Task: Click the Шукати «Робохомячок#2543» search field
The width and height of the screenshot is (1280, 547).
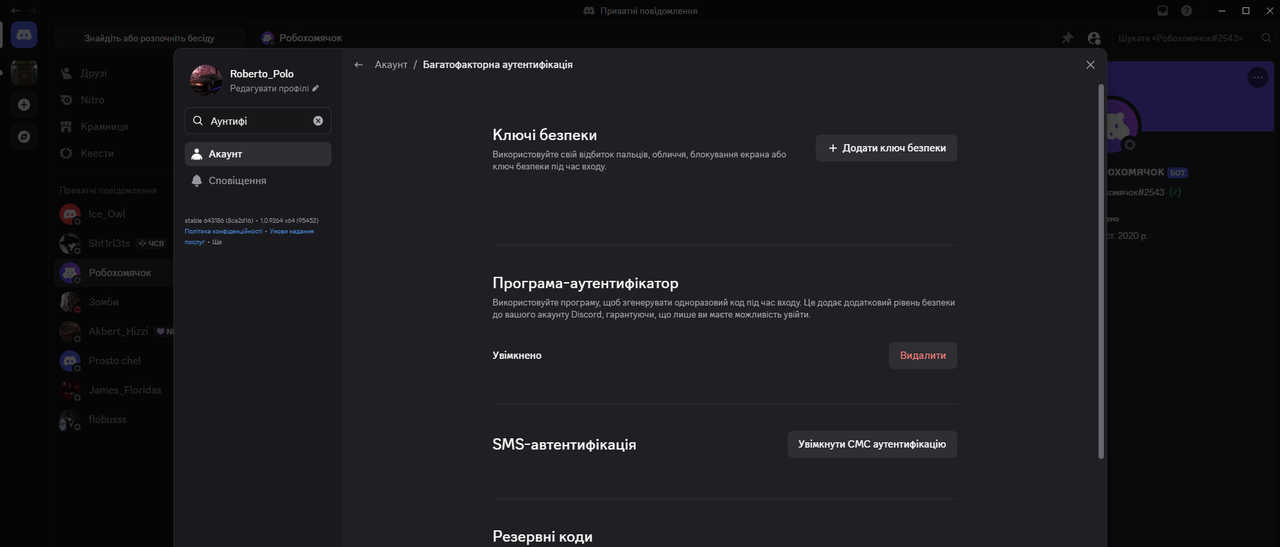Action: point(1194,38)
